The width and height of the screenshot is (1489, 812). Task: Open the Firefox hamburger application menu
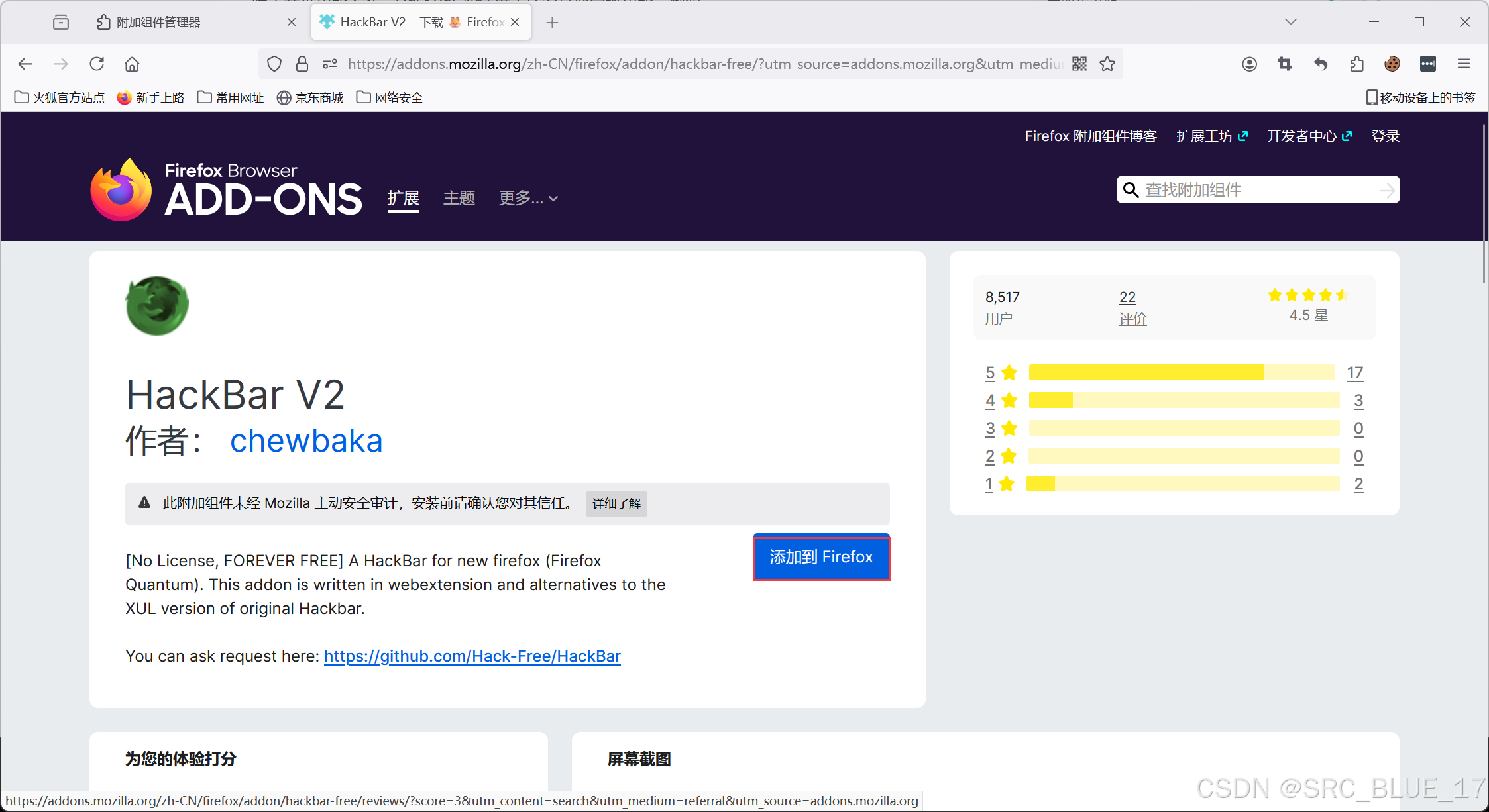[1464, 64]
